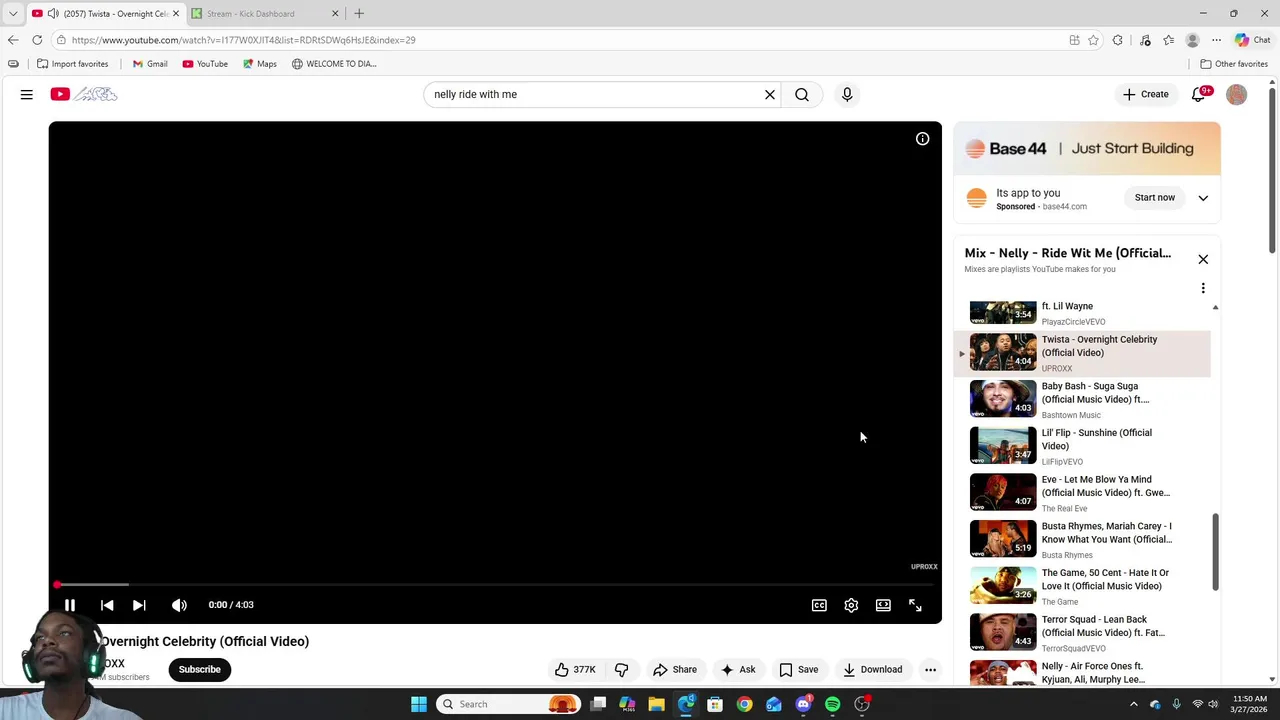The image size is (1280, 720).
Task: Go back with the browser back arrow
Action: 13,40
